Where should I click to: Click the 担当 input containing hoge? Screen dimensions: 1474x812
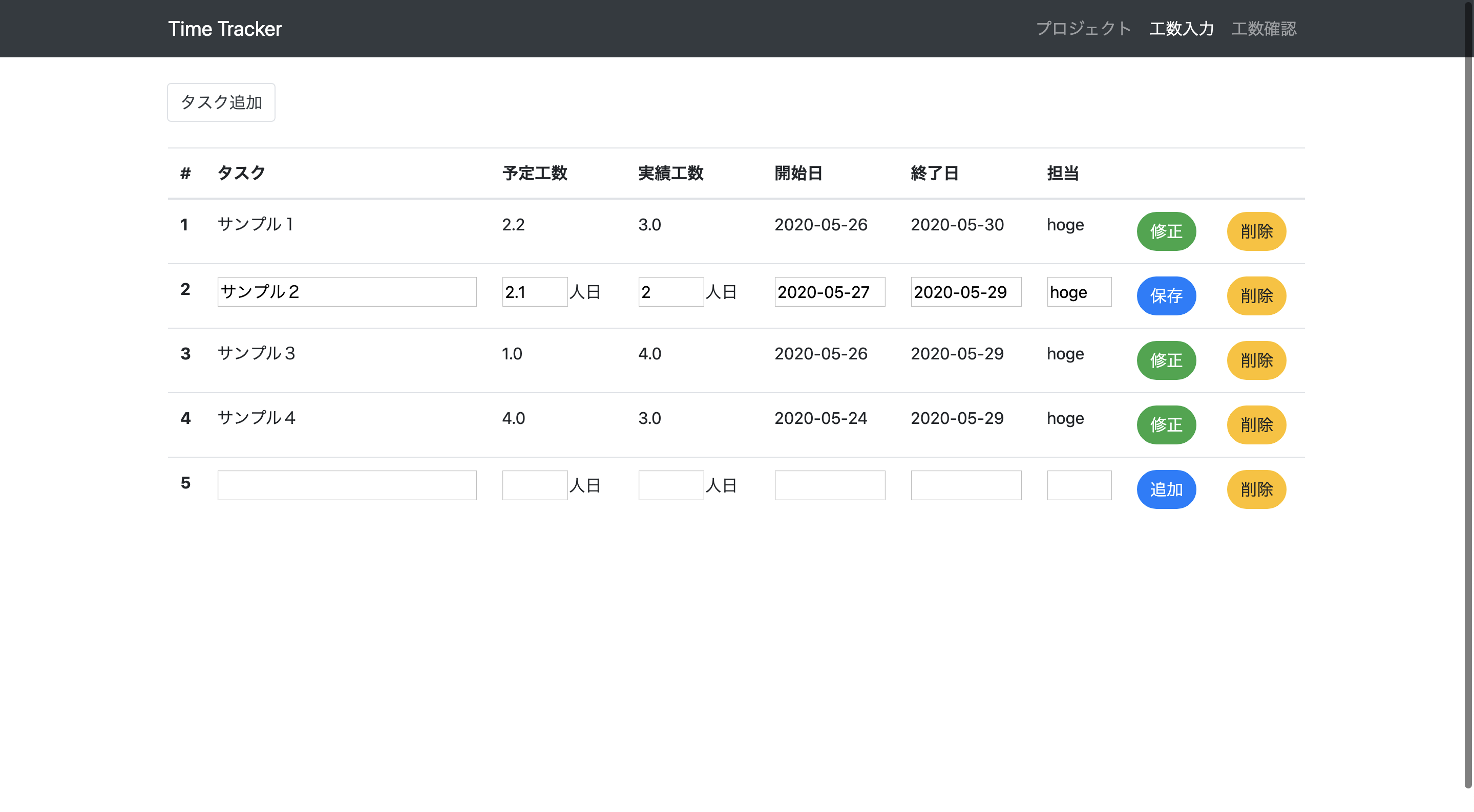coord(1079,292)
